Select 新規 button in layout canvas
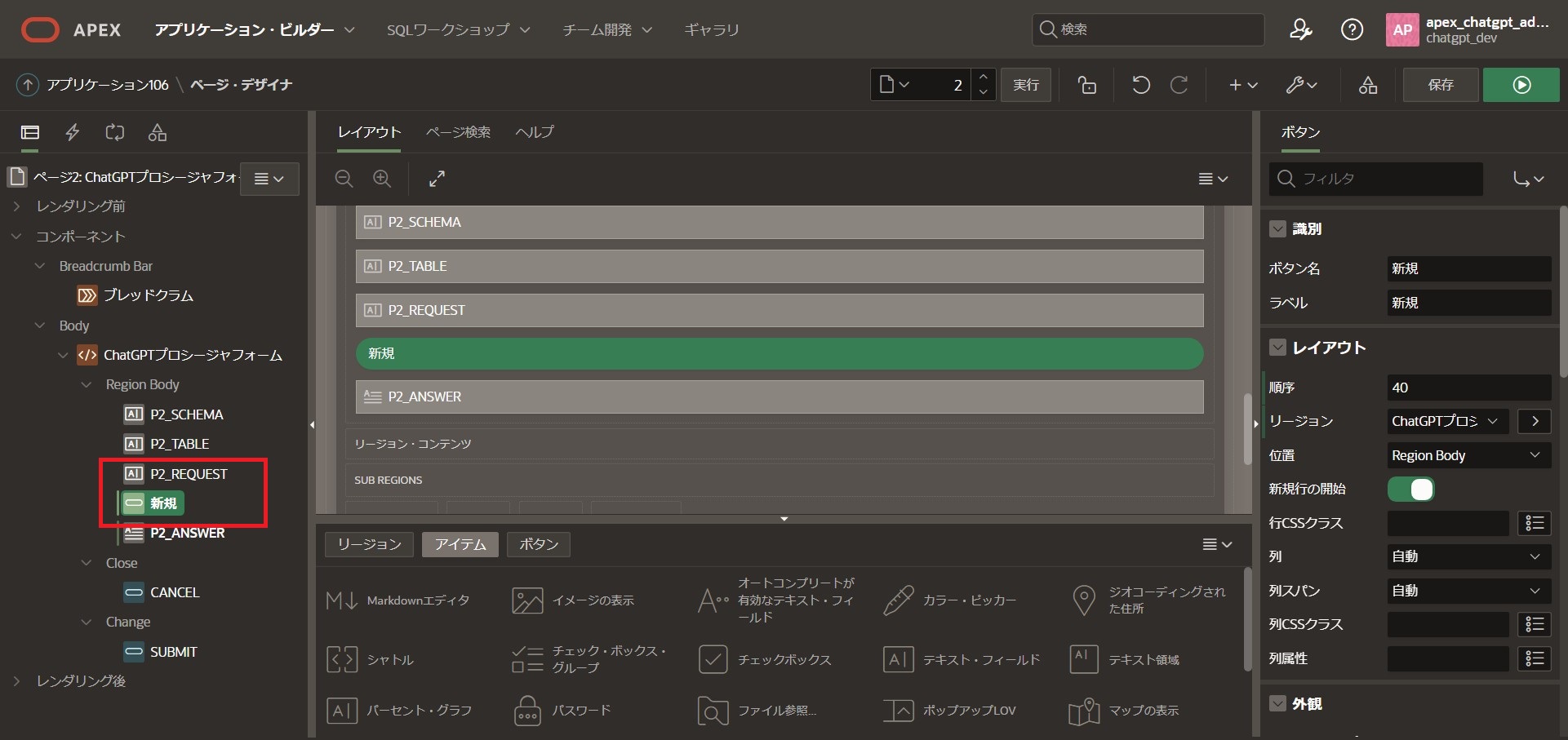 [x=780, y=353]
